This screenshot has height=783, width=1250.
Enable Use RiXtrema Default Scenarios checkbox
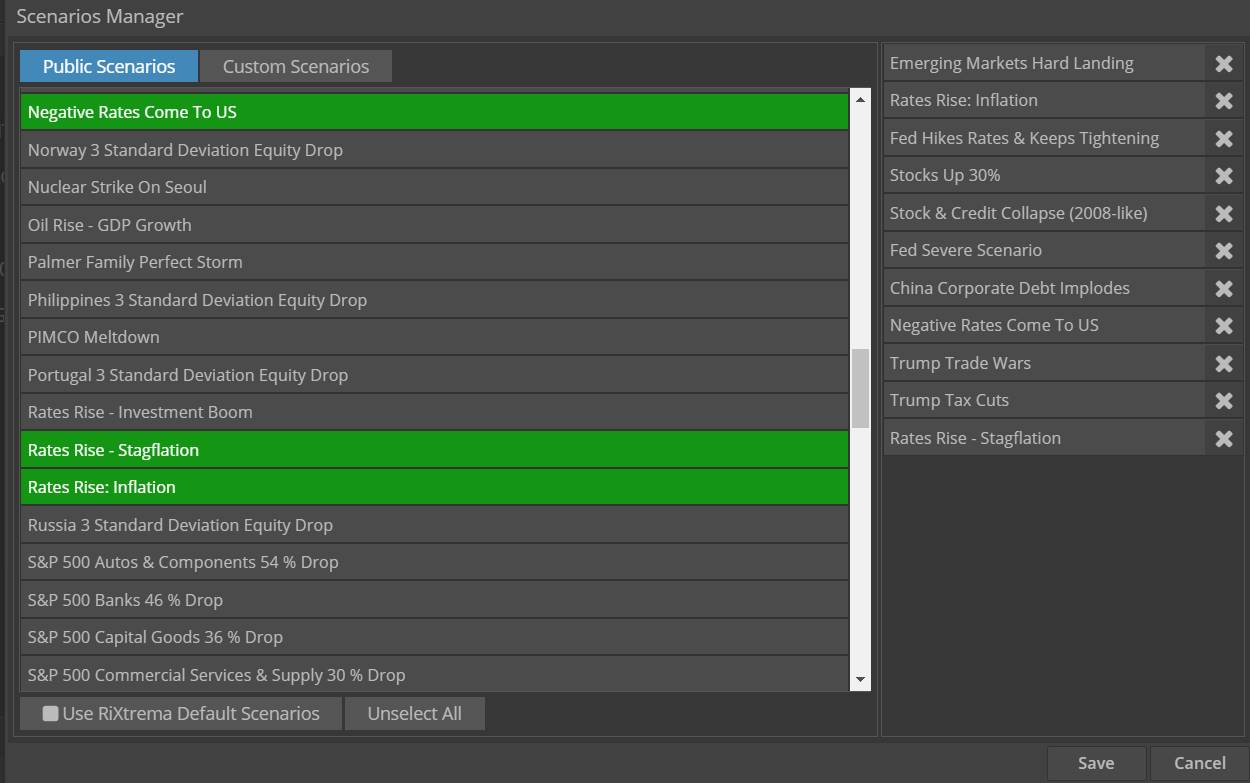click(50, 714)
